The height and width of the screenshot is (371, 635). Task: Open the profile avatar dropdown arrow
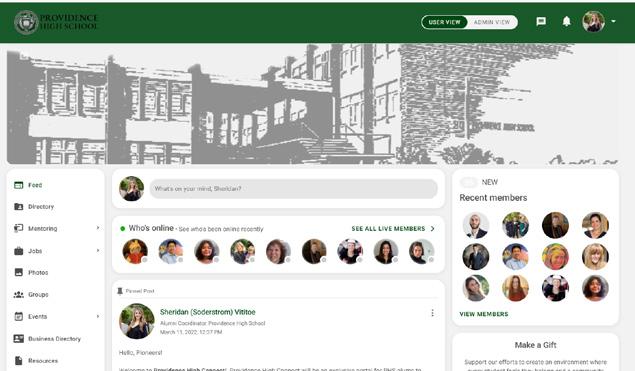pos(614,21)
